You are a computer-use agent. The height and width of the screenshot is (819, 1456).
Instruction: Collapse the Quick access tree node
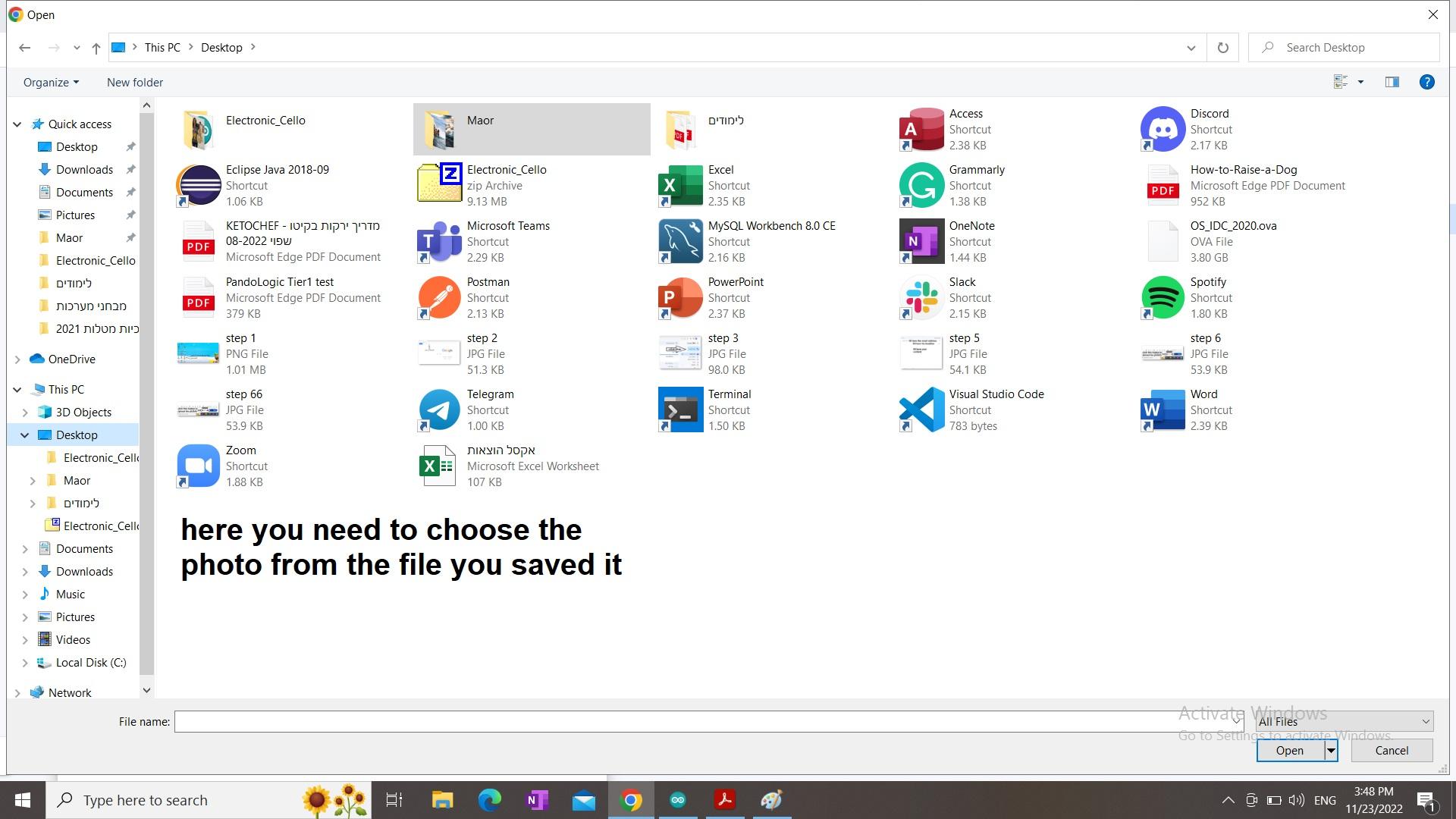[x=17, y=124]
